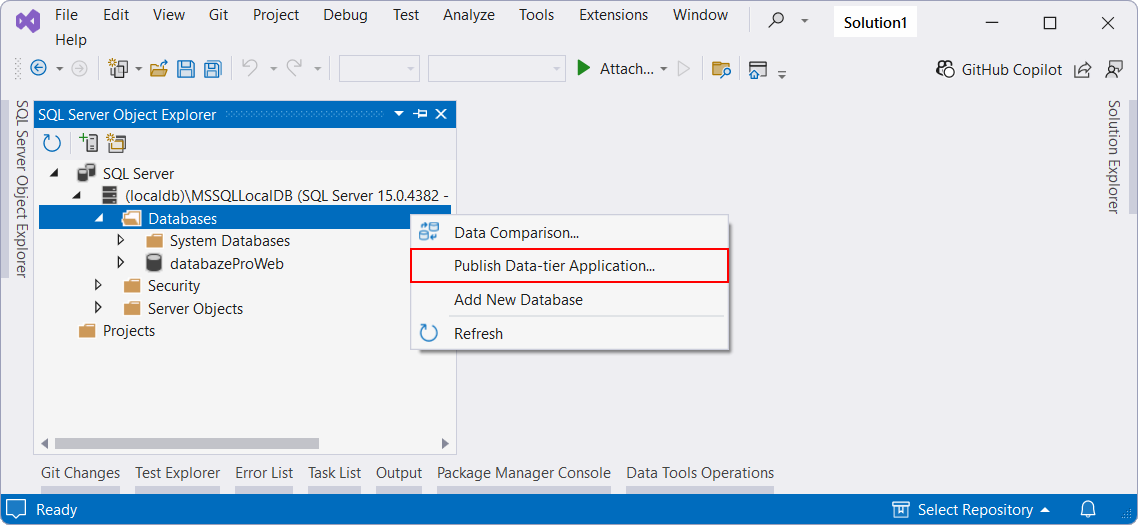Viewport: 1138px width, 525px height.
Task: Collapse the (localdb)\MSSQLLocalDB server node
Action: tap(77, 196)
